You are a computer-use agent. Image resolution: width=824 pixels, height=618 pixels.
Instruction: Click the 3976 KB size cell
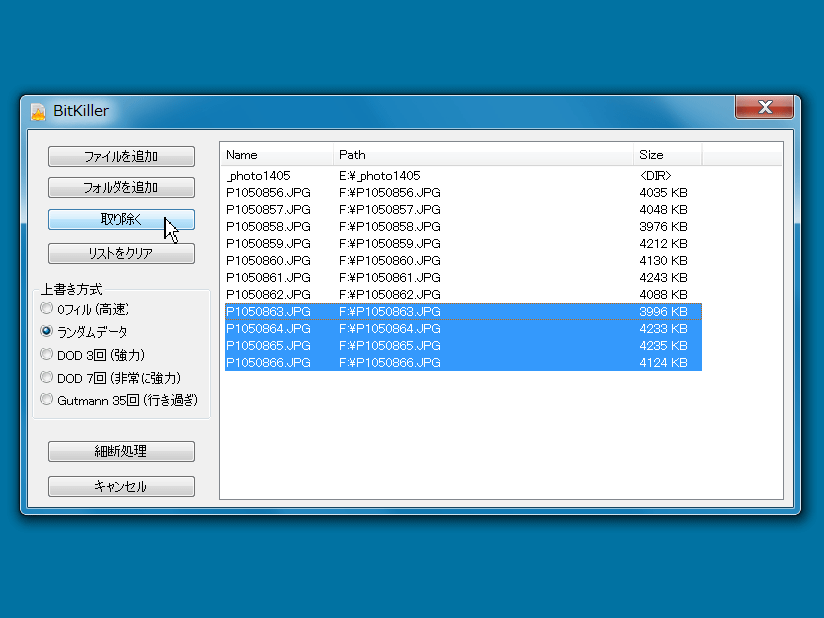pos(663,226)
